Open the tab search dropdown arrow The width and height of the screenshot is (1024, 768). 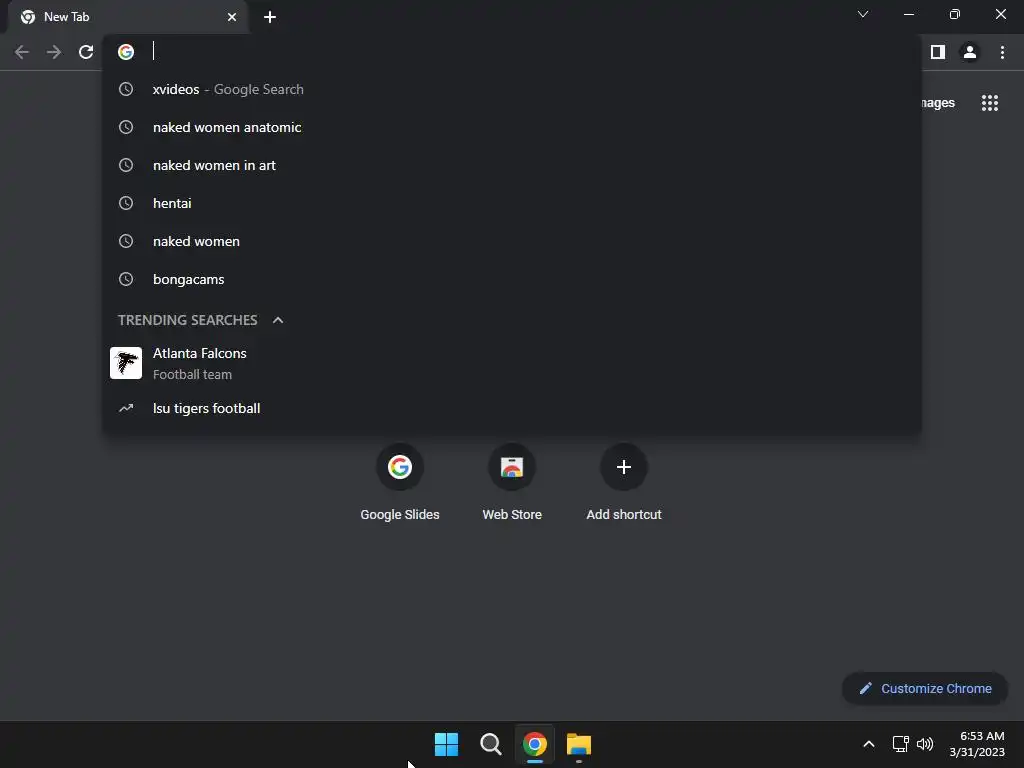click(863, 14)
